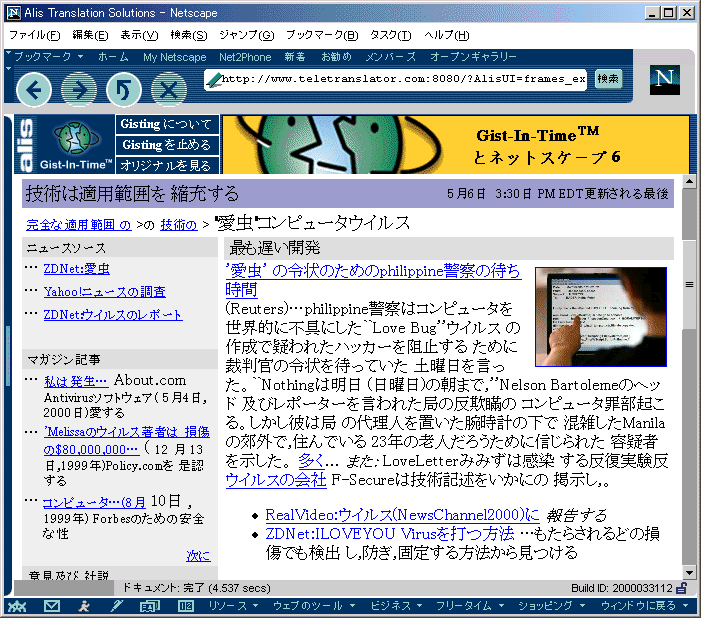This screenshot has height=618, width=701.
Task: Click the laptop photo thumbnail in article
Action: coord(600,317)
